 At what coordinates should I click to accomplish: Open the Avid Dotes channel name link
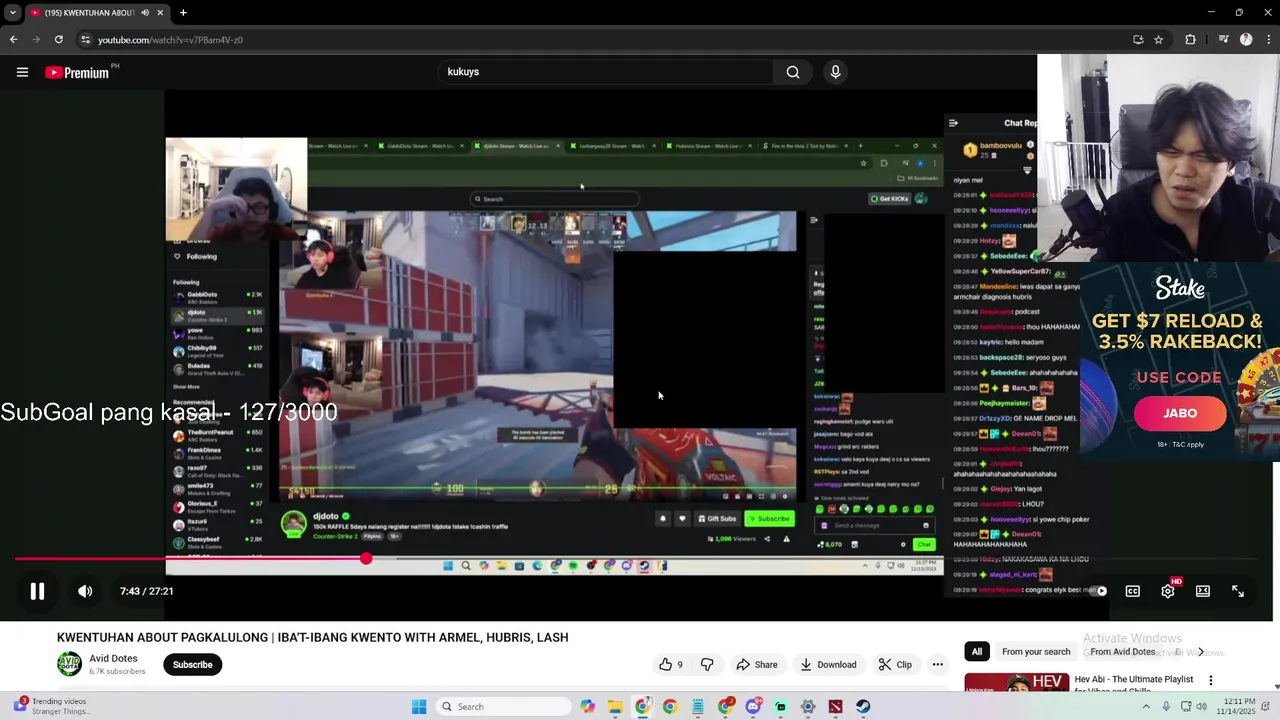(x=113, y=658)
